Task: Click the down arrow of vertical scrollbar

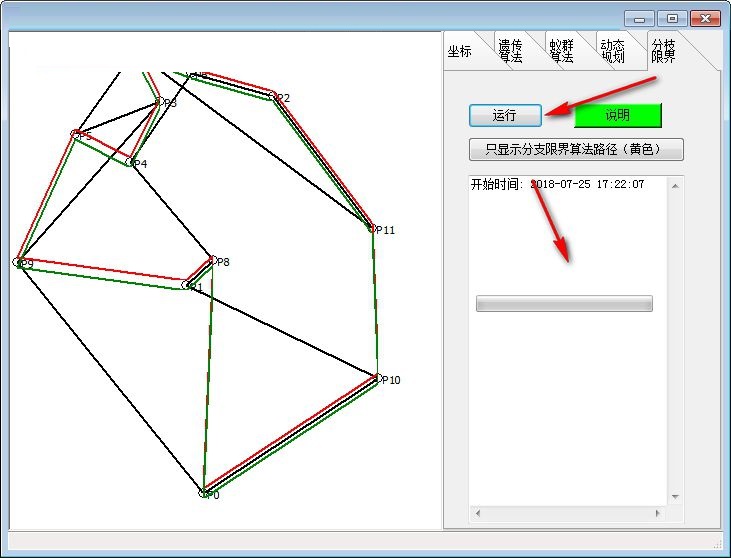Action: [675, 497]
